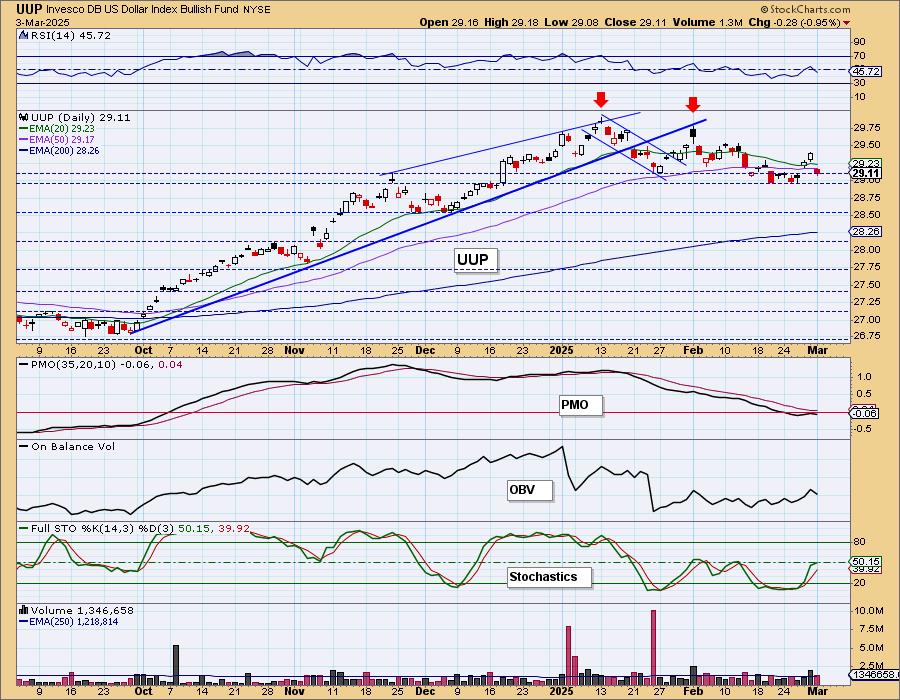
Task: Click the 'On Balance Vol' legend label
Action: coord(73,446)
